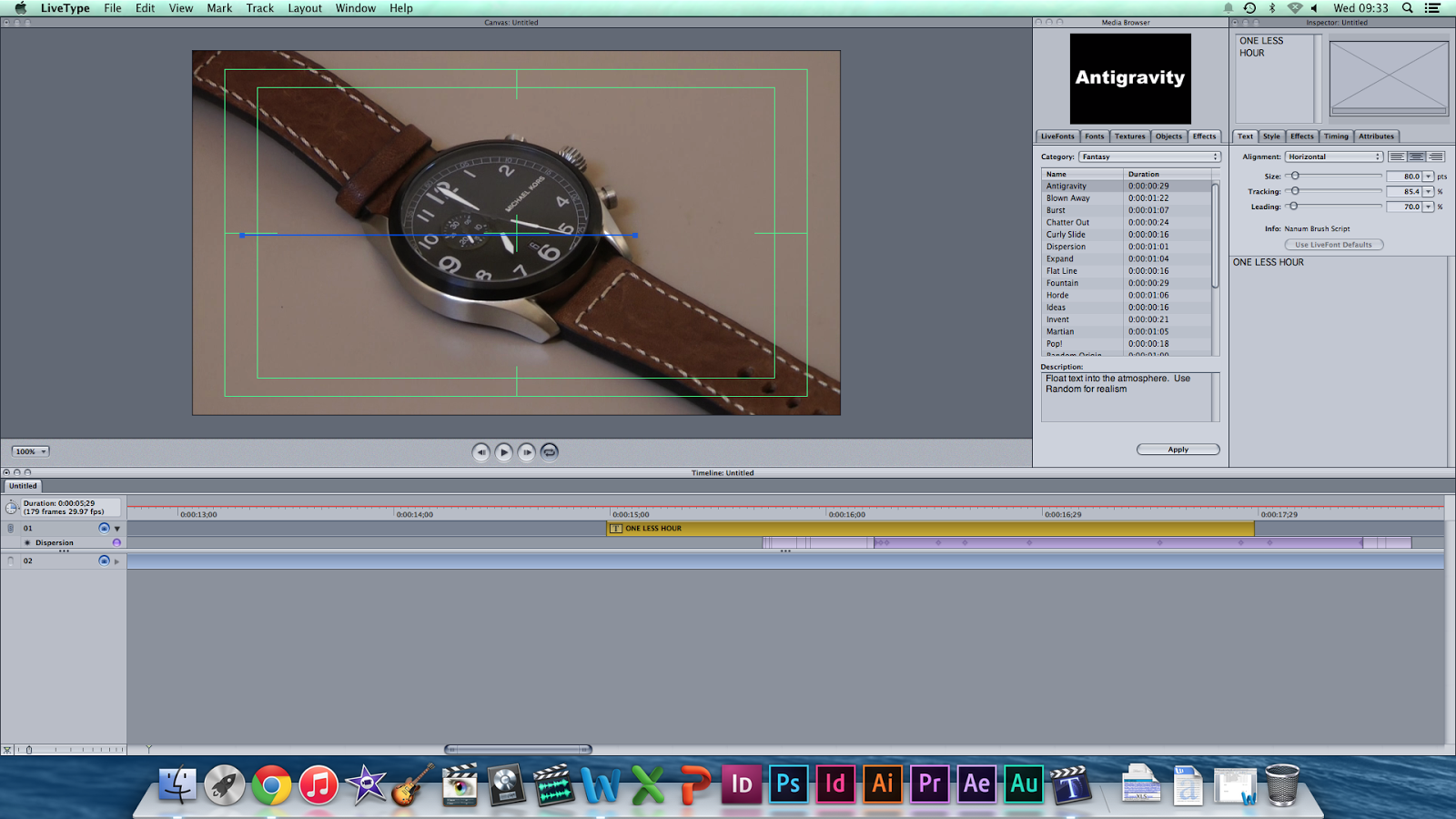
Task: Open LiveType icon in the Dock
Action: tap(1072, 784)
